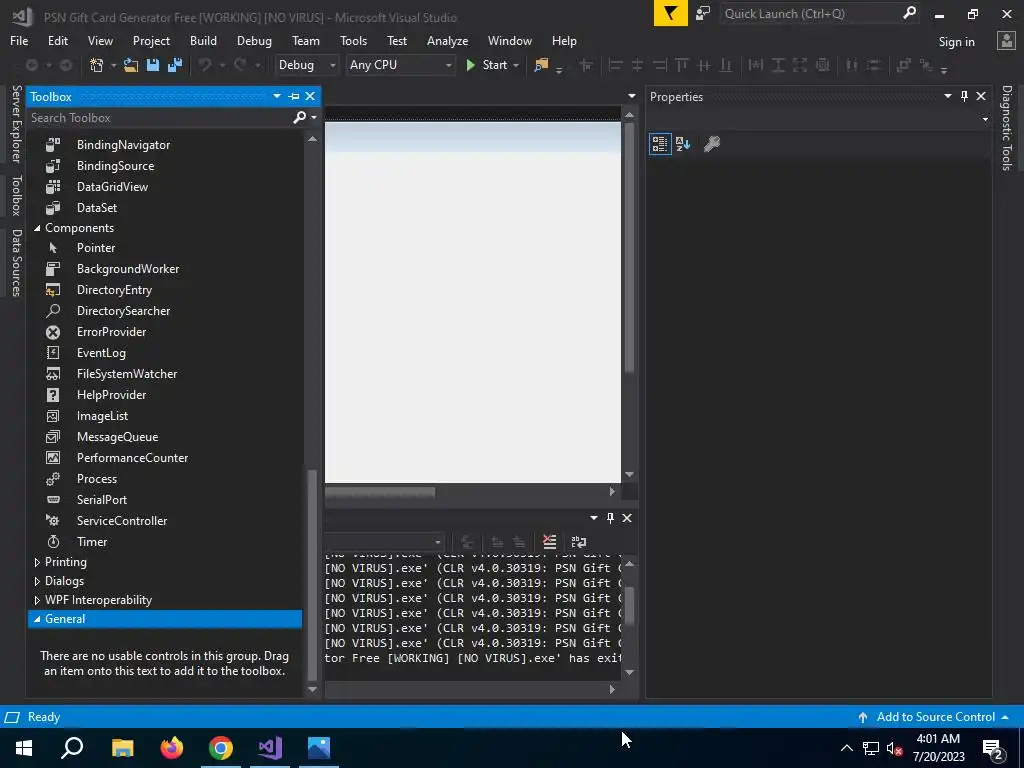Click search magnifier icon in Toolbox
Screen dimensions: 1024x768
click(299, 117)
